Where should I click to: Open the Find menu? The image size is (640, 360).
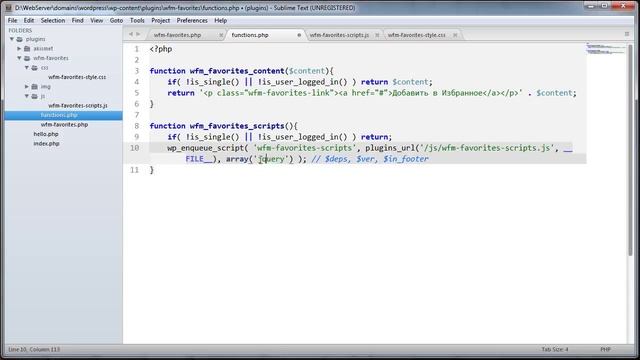click(78, 20)
